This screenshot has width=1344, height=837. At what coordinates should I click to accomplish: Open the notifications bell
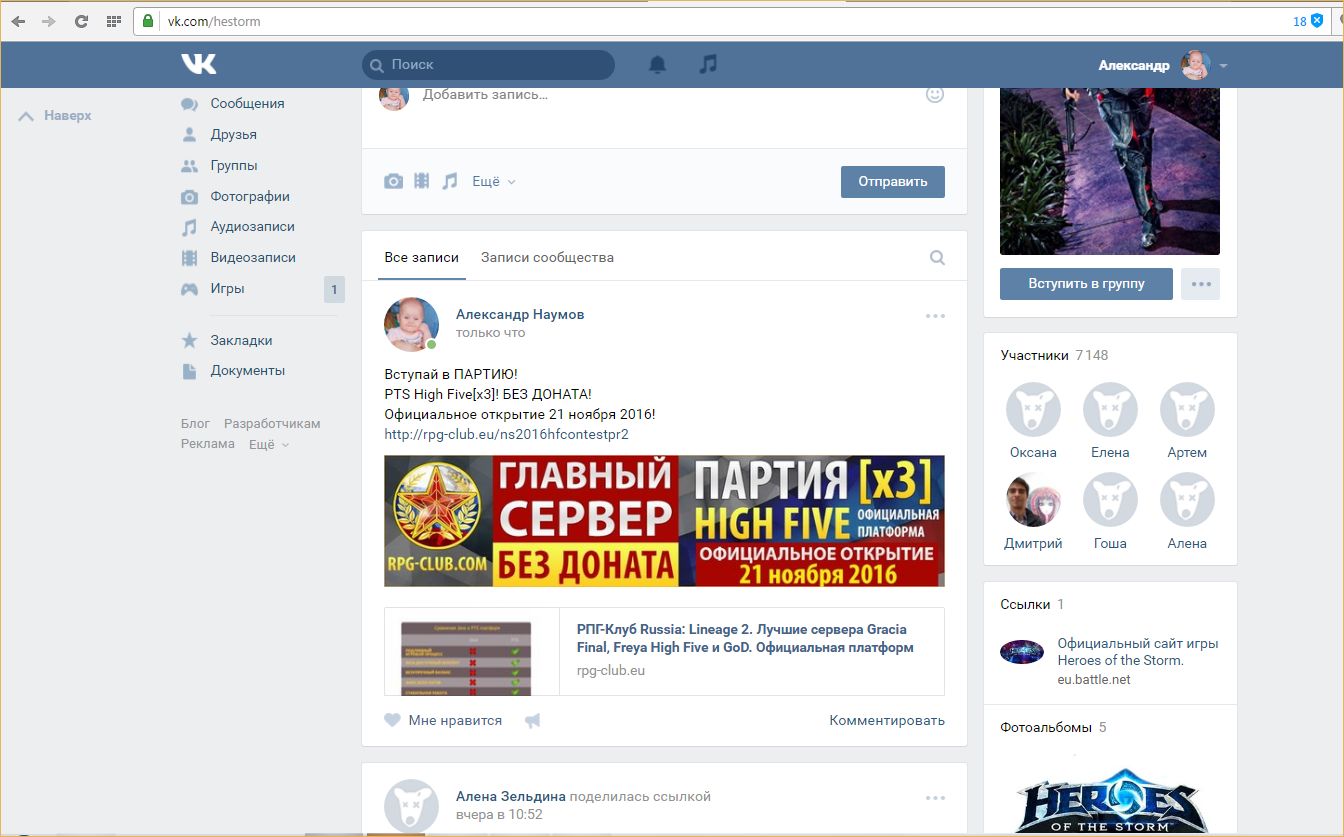(x=657, y=65)
